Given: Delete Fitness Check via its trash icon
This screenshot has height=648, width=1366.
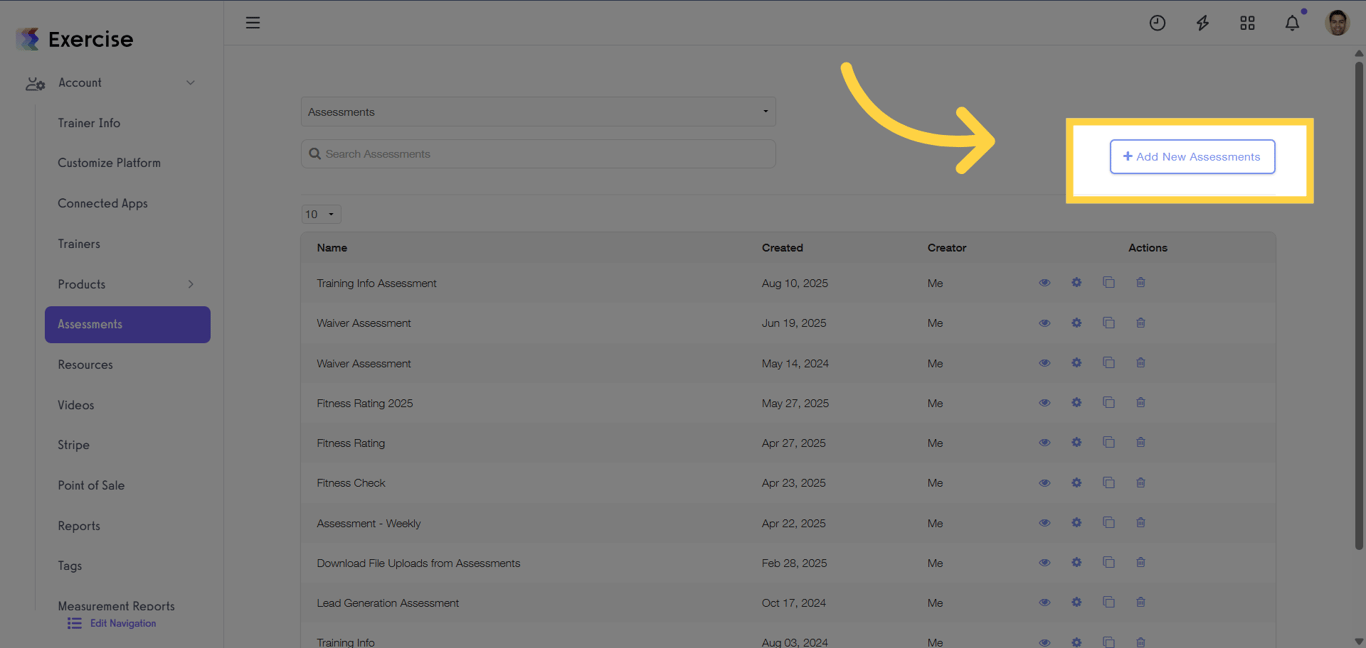Looking at the screenshot, I should (1141, 482).
